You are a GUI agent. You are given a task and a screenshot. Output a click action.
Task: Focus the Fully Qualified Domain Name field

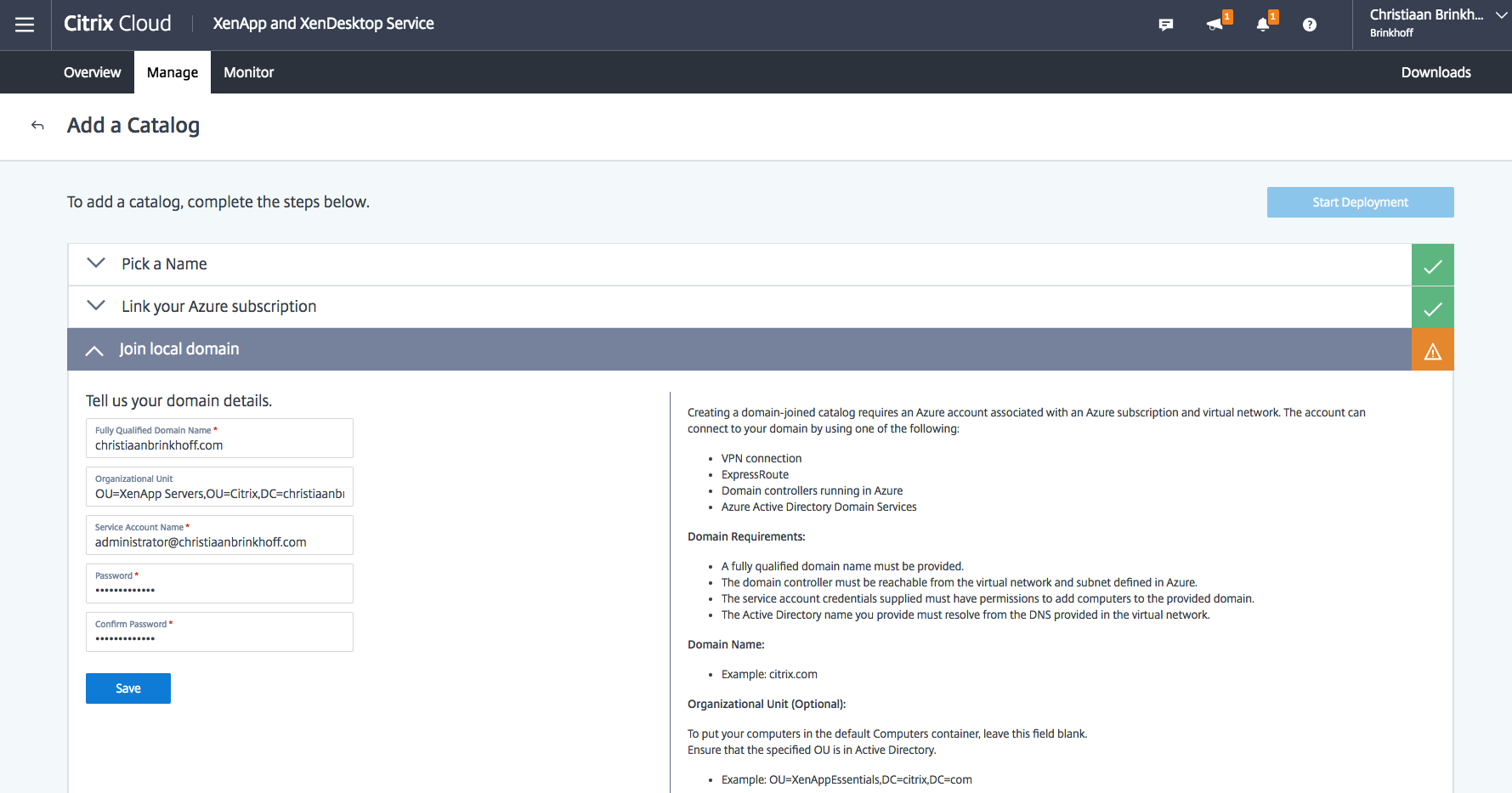[219, 439]
